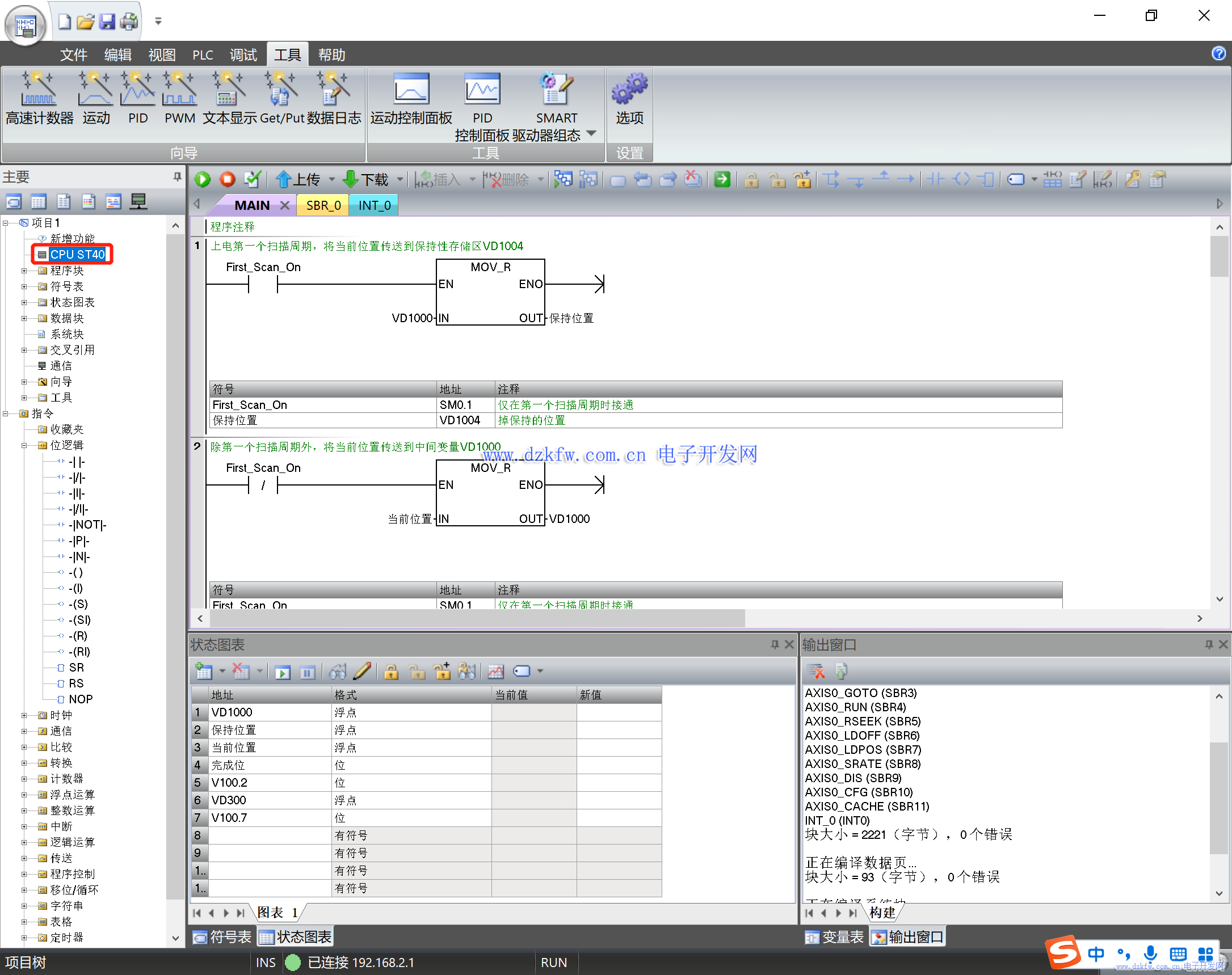Click the 下载 download arrow icon
This screenshot has height=975, width=1232.
pyautogui.click(x=350, y=180)
